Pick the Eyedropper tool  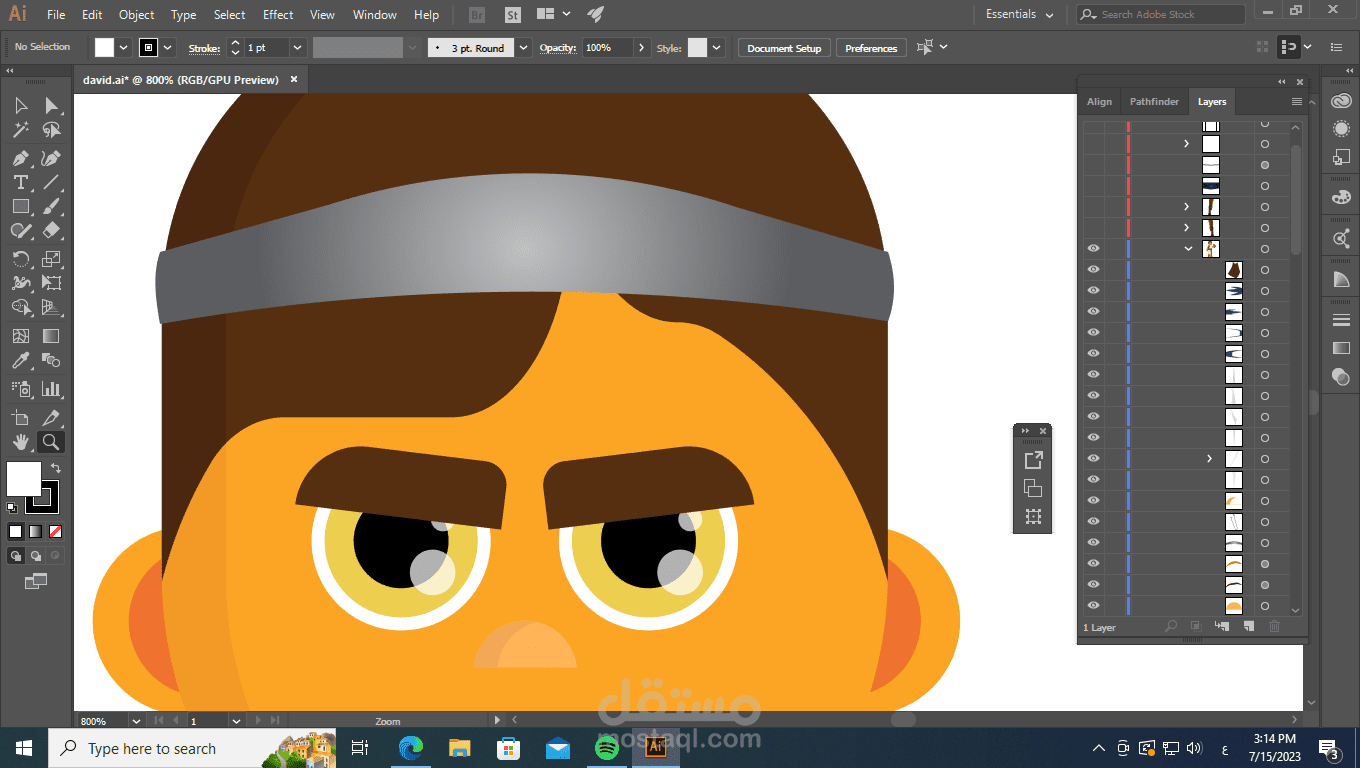point(20,361)
